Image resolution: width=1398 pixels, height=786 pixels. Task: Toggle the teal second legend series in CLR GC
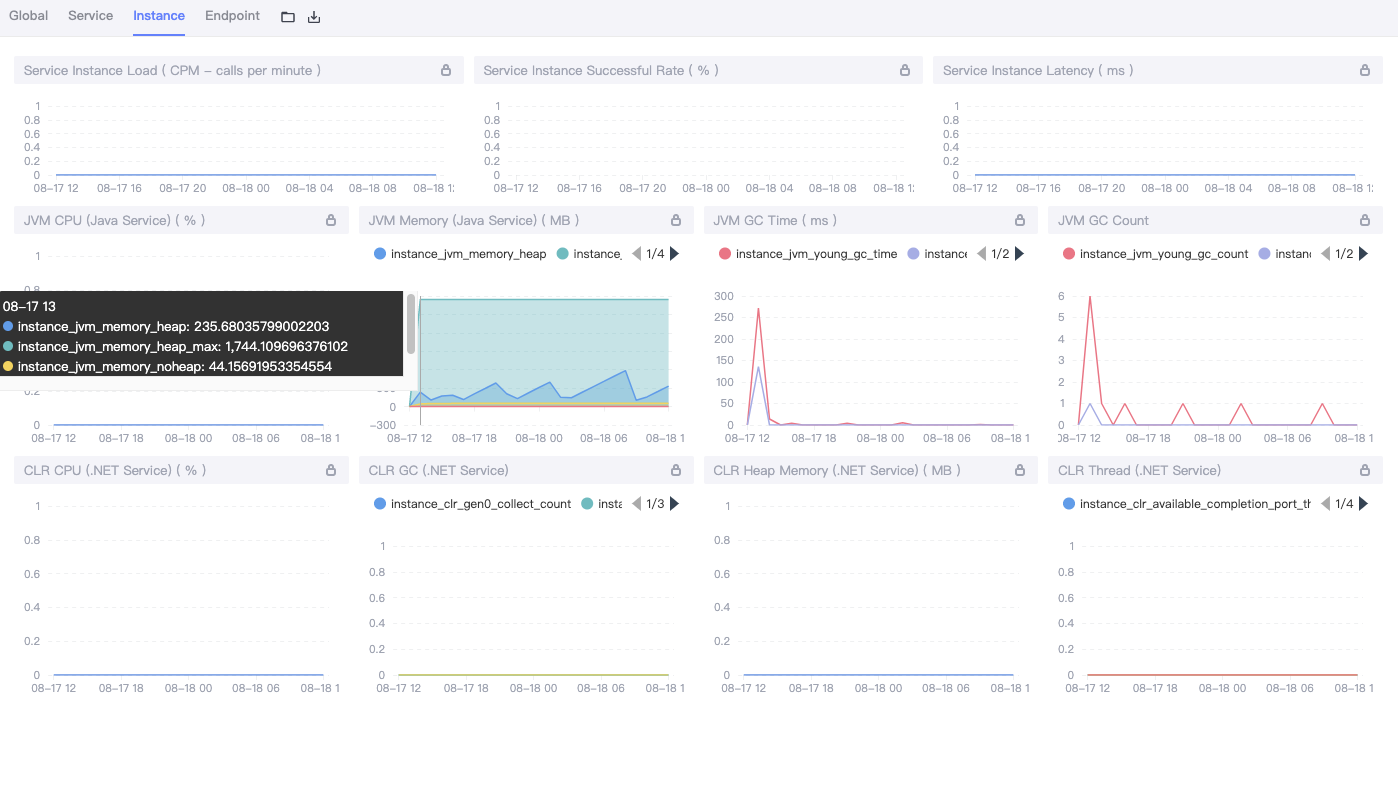pyautogui.click(x=602, y=504)
